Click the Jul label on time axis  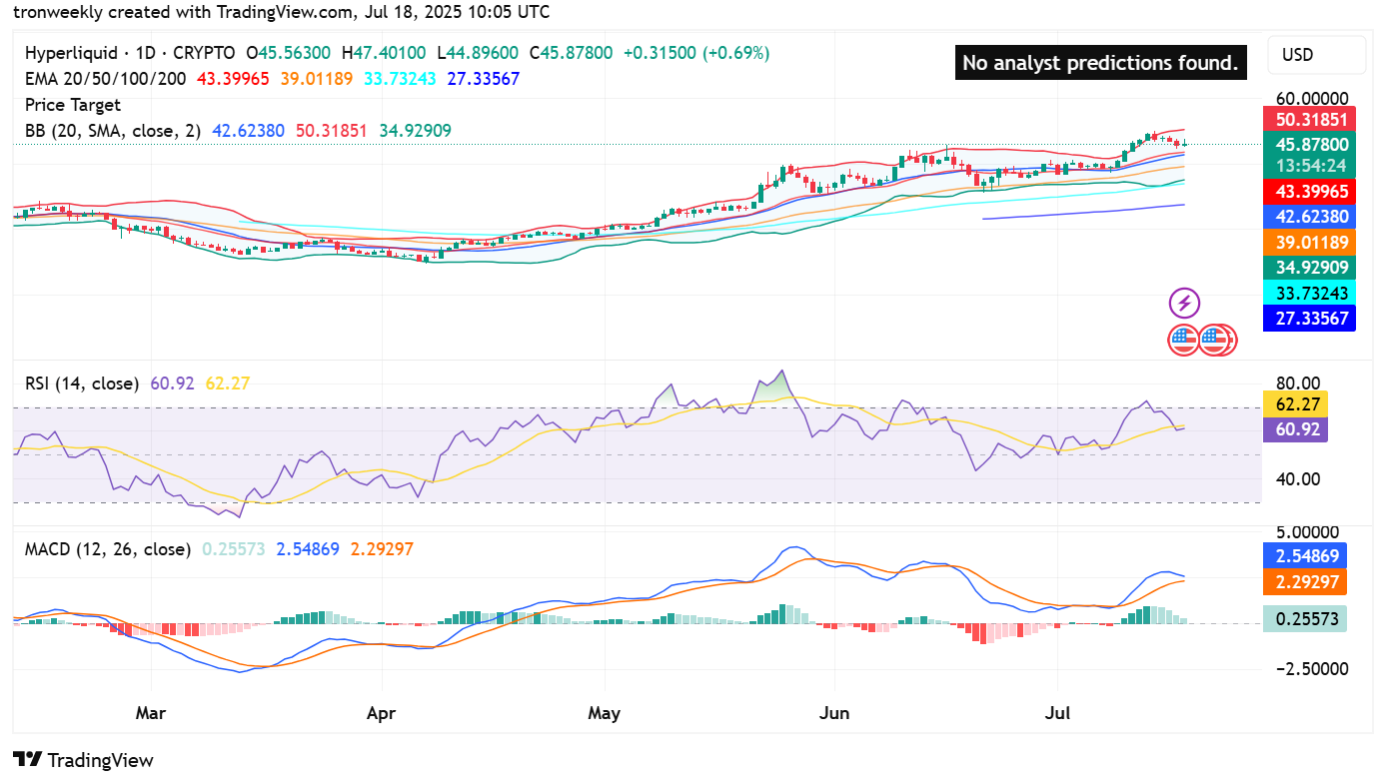[1058, 713]
